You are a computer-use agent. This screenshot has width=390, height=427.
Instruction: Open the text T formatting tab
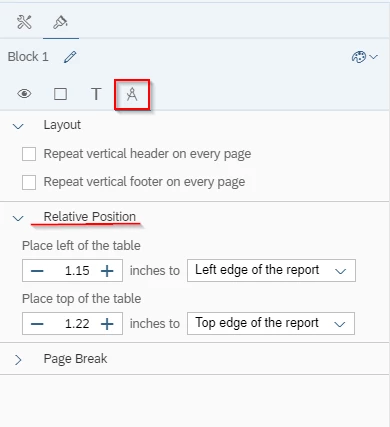(96, 94)
